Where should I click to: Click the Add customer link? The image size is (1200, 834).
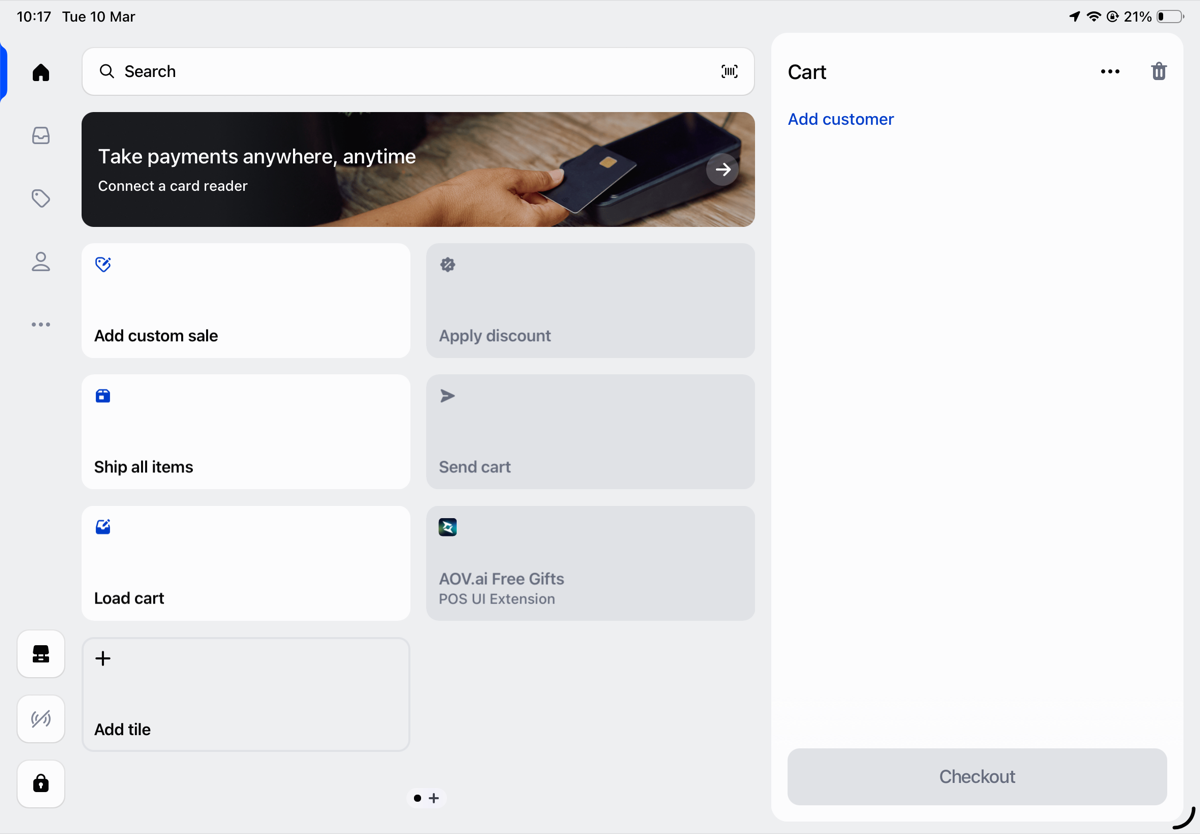[841, 119]
